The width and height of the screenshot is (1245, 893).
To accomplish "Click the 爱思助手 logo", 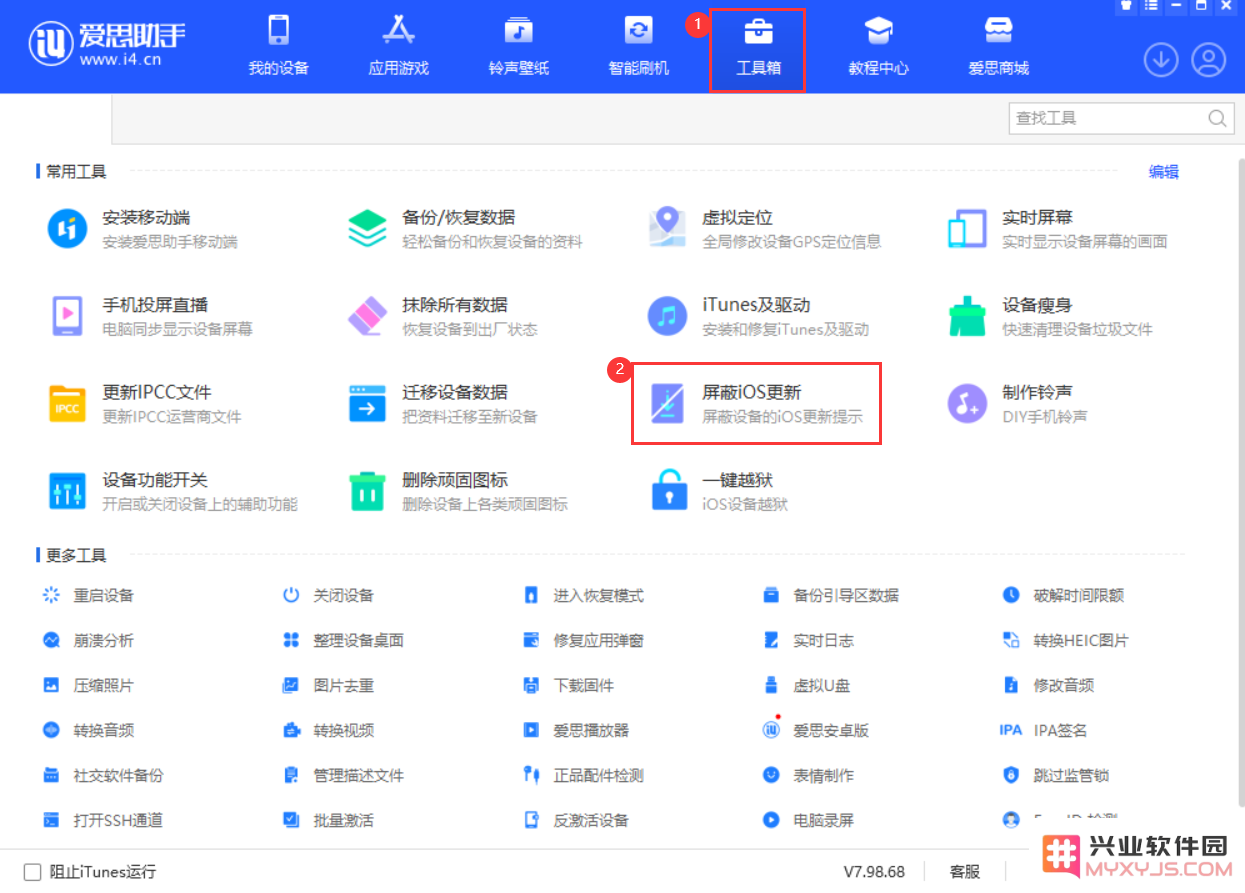I will (107, 44).
